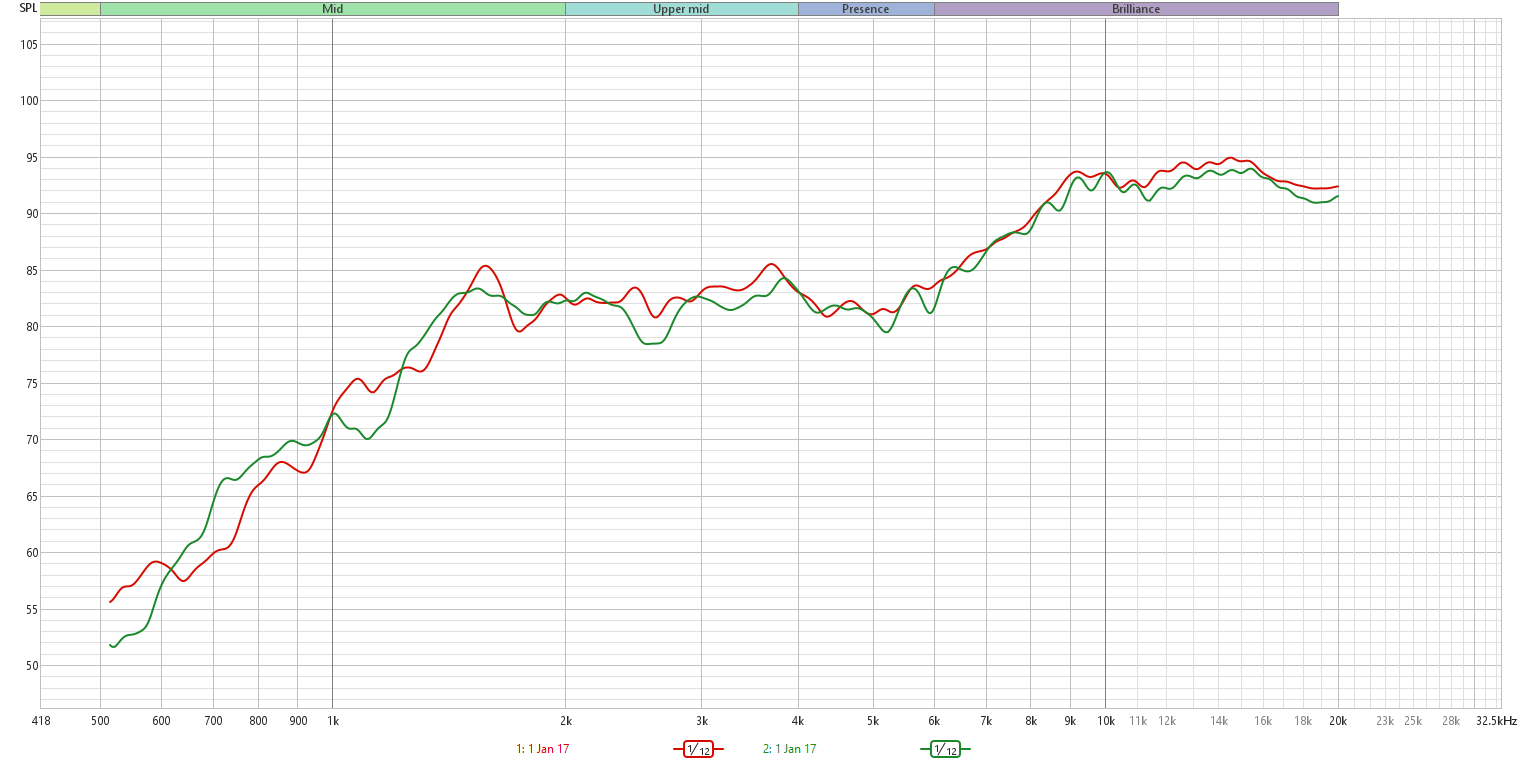Click the 600 frequency axis label
Screen dimensions: 1521x760
pos(162,720)
